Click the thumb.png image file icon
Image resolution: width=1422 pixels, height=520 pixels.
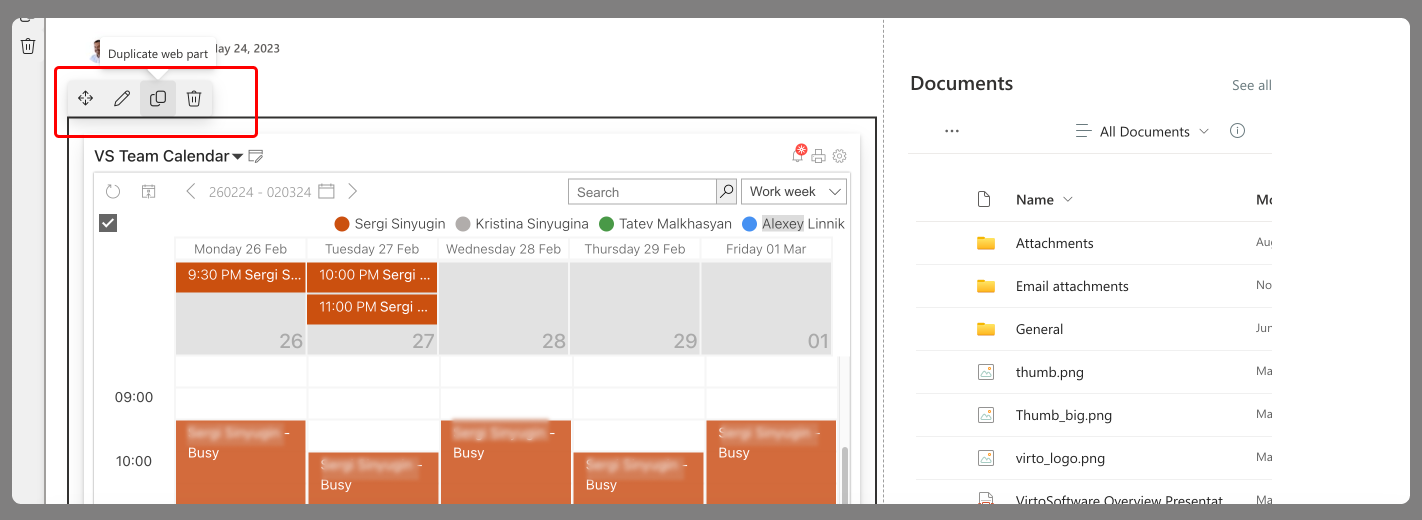point(986,372)
